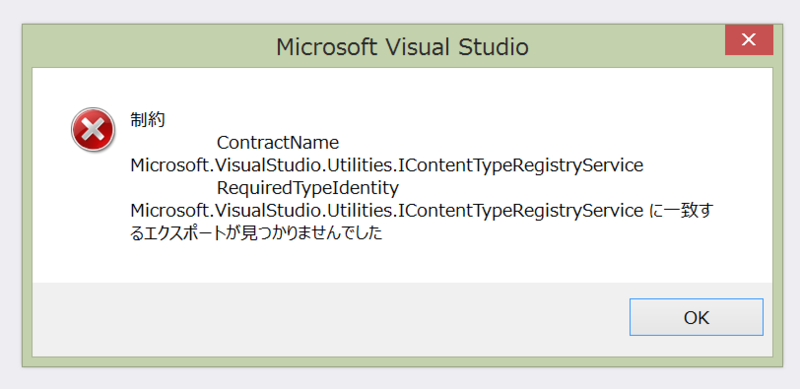800x389 pixels.
Task: Click the white X inside close button
Action: coord(749,39)
